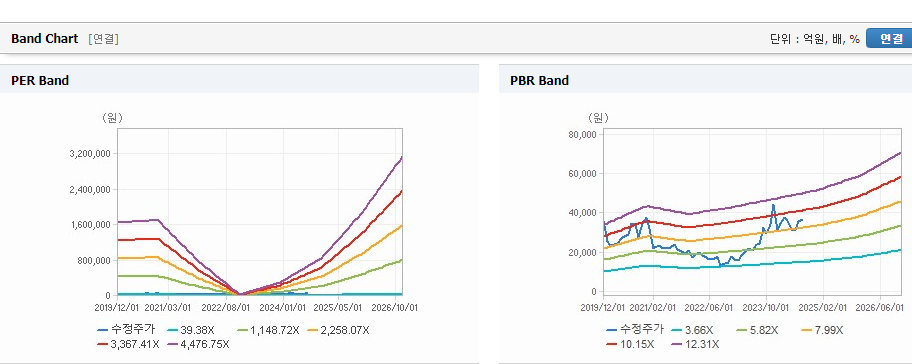Click the PER chart plot area

[x=260, y=212]
